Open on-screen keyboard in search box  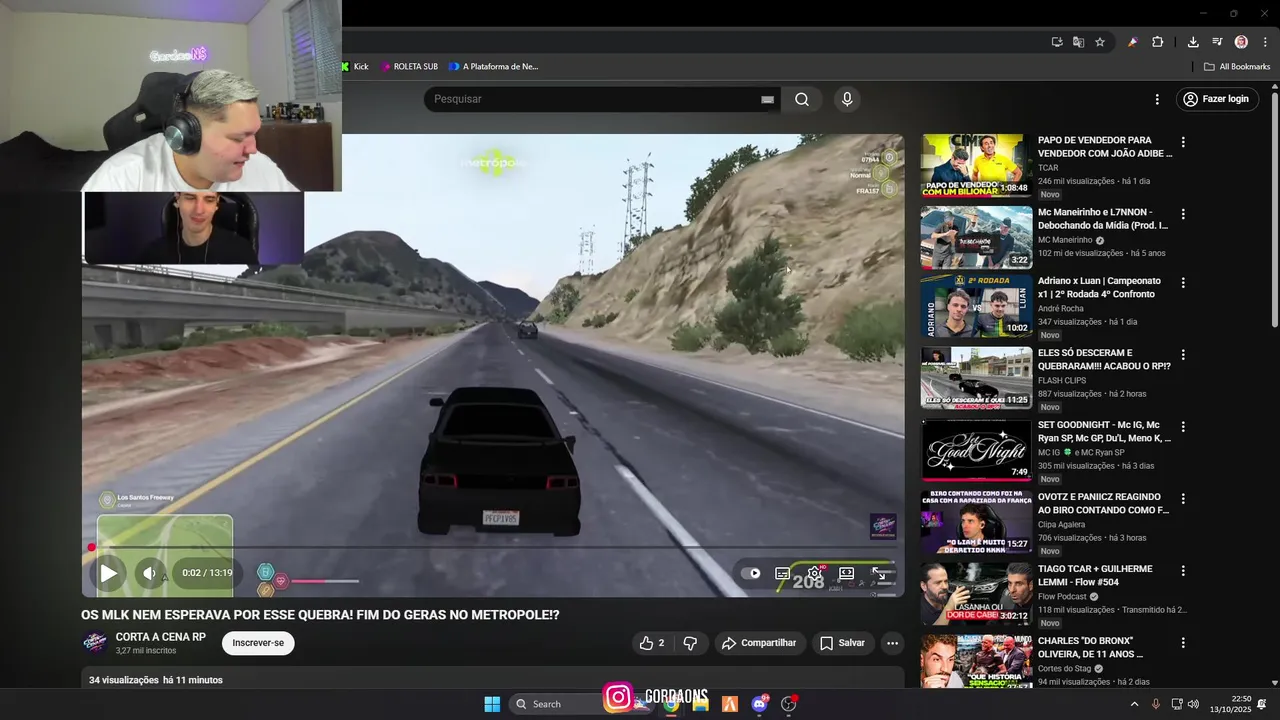pyautogui.click(x=767, y=99)
